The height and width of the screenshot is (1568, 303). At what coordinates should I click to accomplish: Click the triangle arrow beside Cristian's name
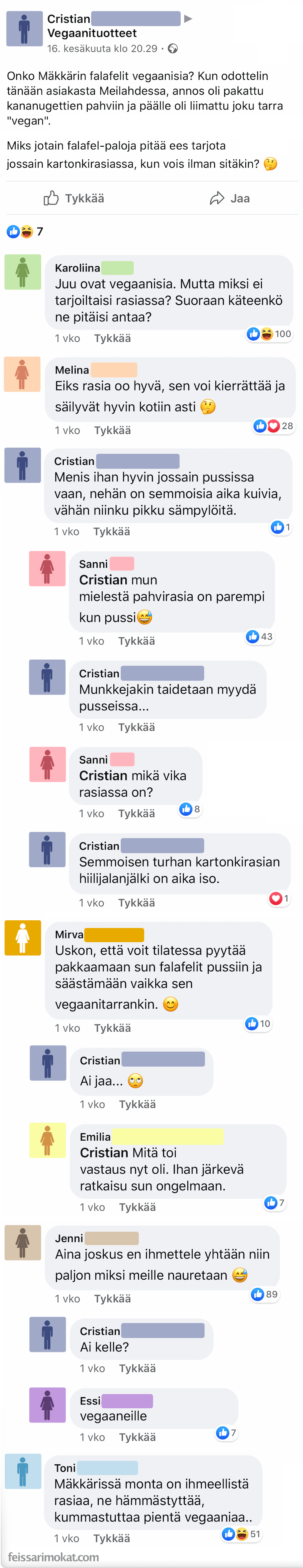point(188,19)
